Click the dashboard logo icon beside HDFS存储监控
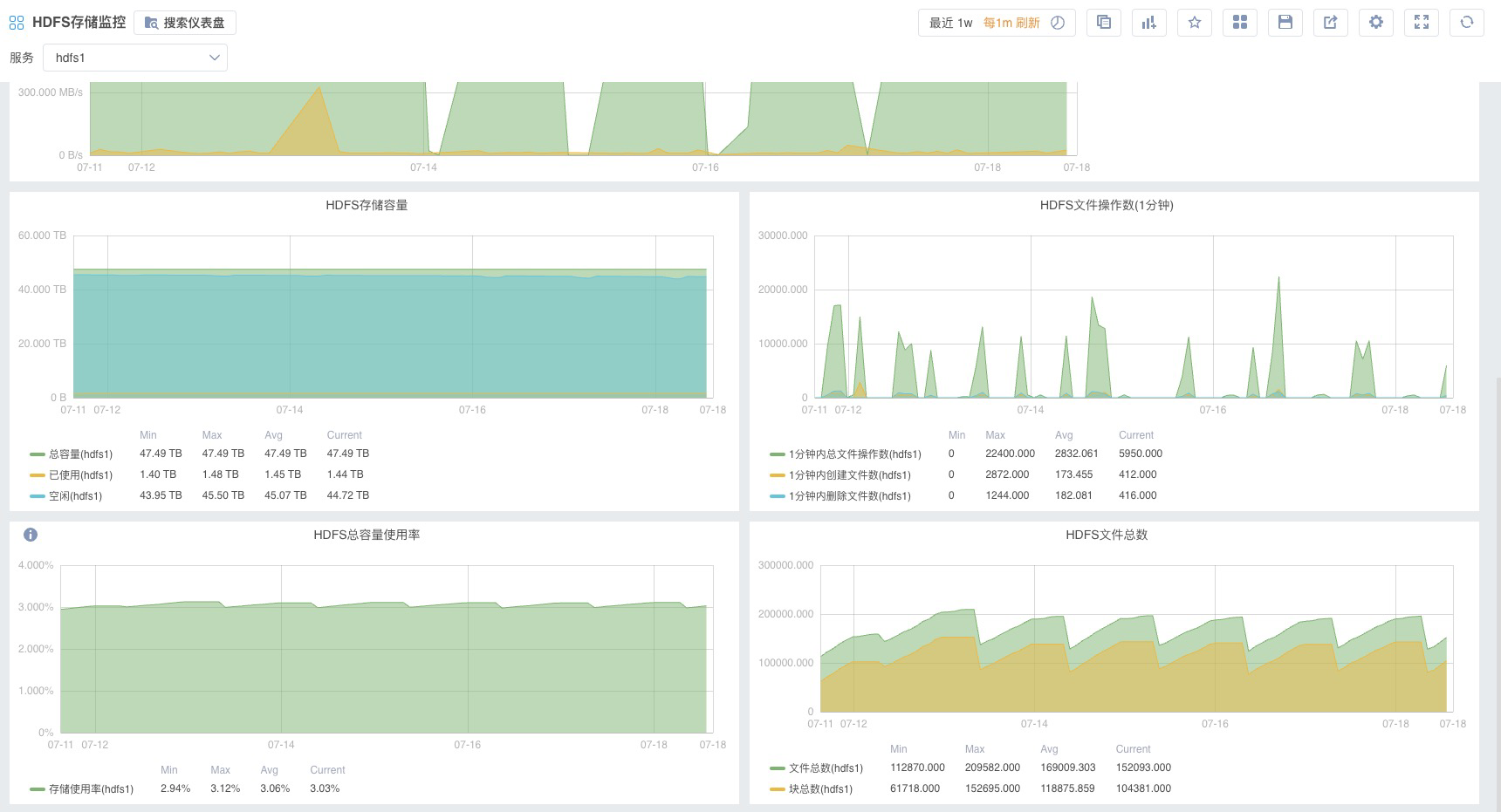This screenshot has height=812, width=1501. point(17,23)
